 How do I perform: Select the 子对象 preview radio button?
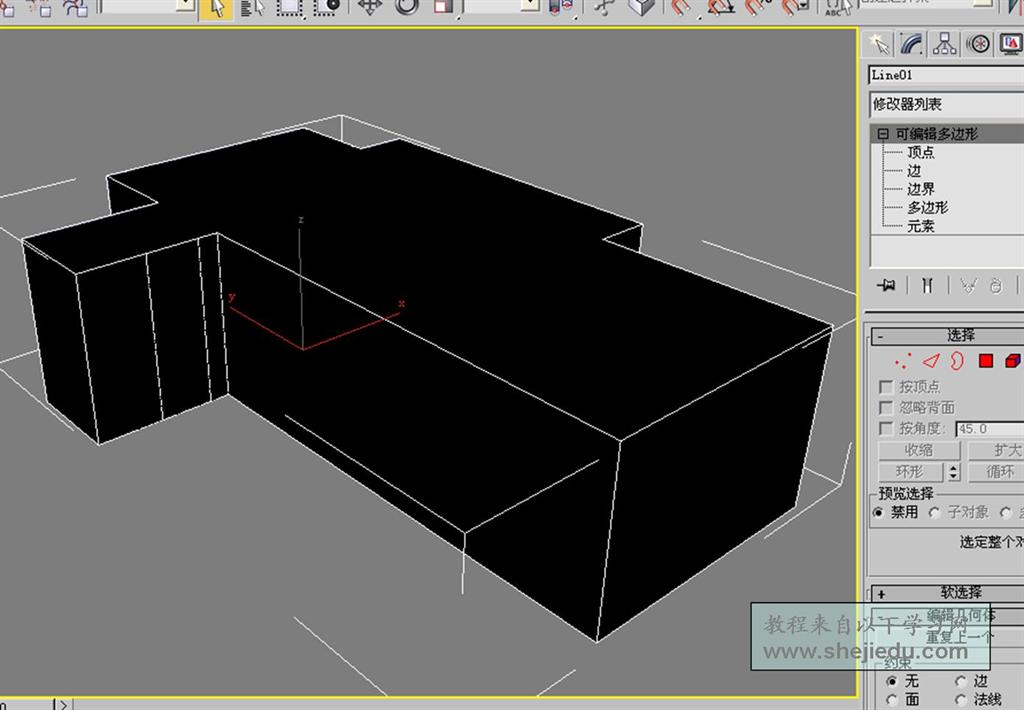[x=934, y=512]
